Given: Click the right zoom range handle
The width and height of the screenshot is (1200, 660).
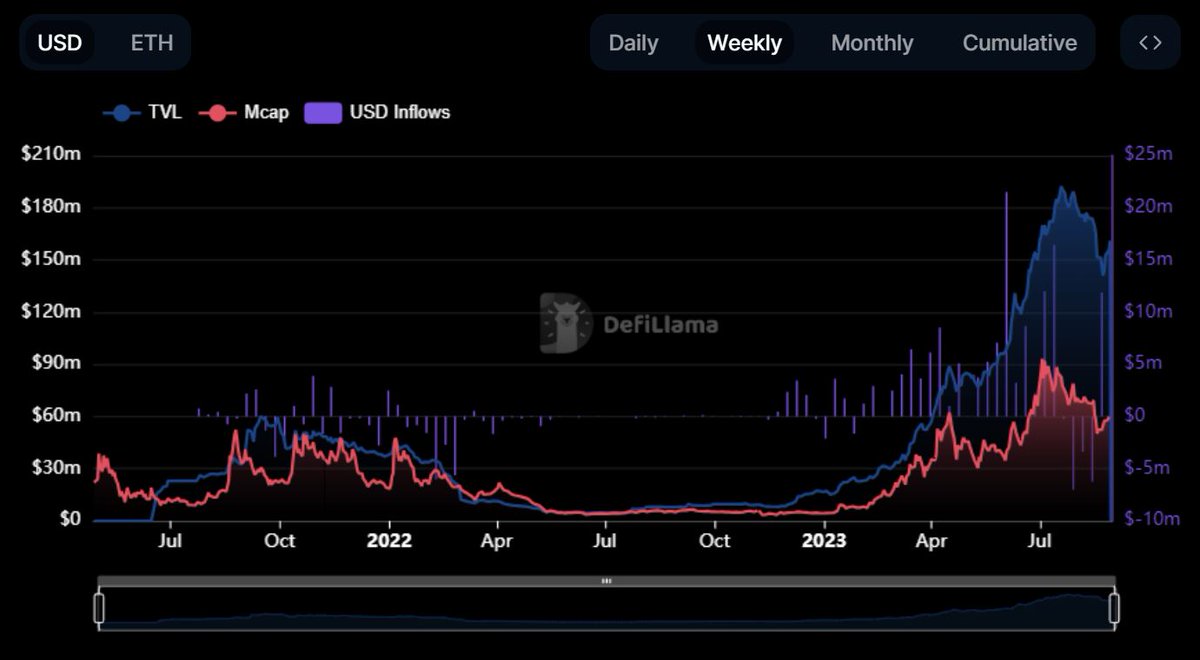Looking at the screenshot, I should [1114, 608].
